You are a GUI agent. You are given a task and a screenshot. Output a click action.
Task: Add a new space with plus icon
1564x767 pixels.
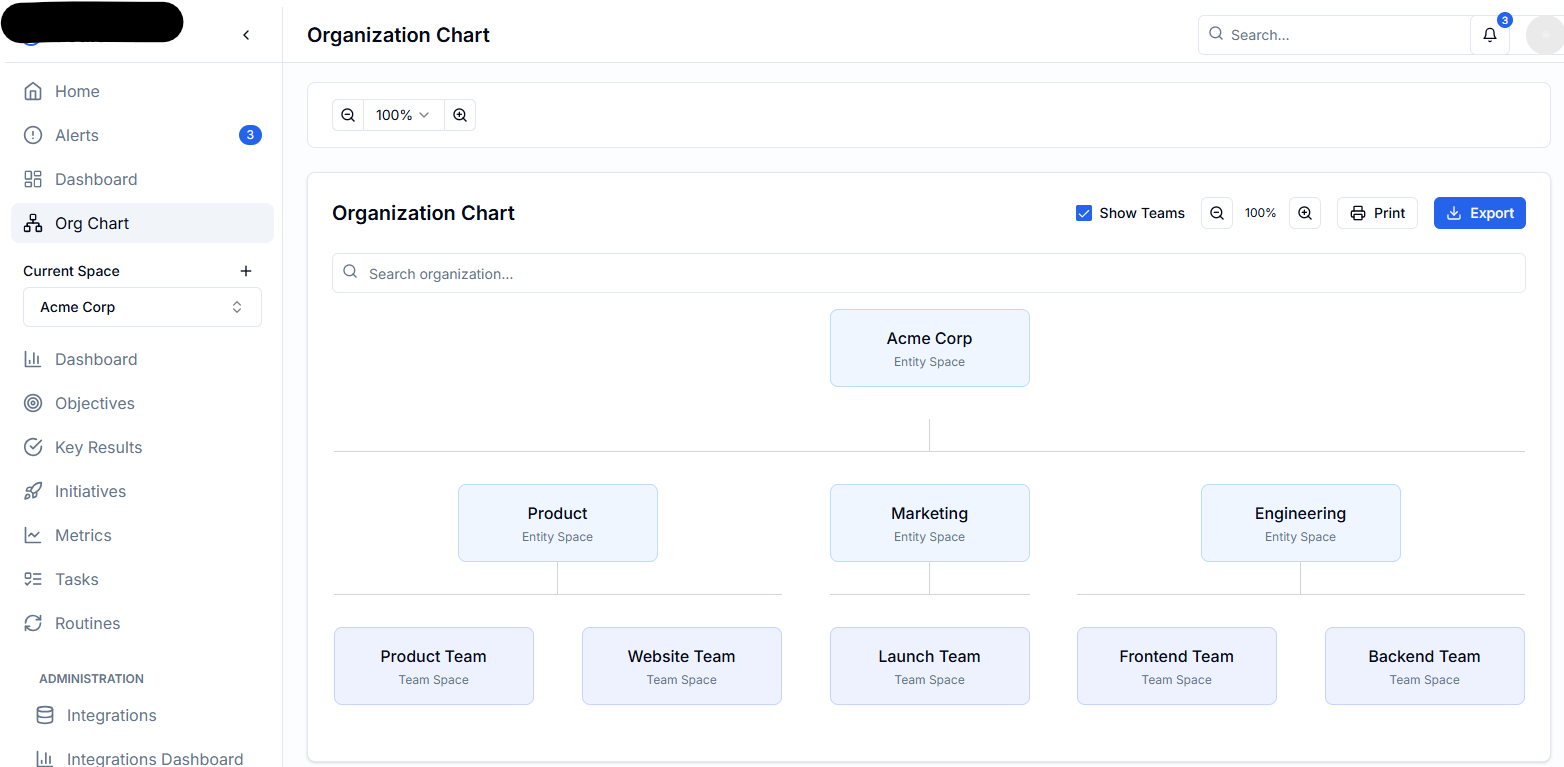tap(246, 271)
